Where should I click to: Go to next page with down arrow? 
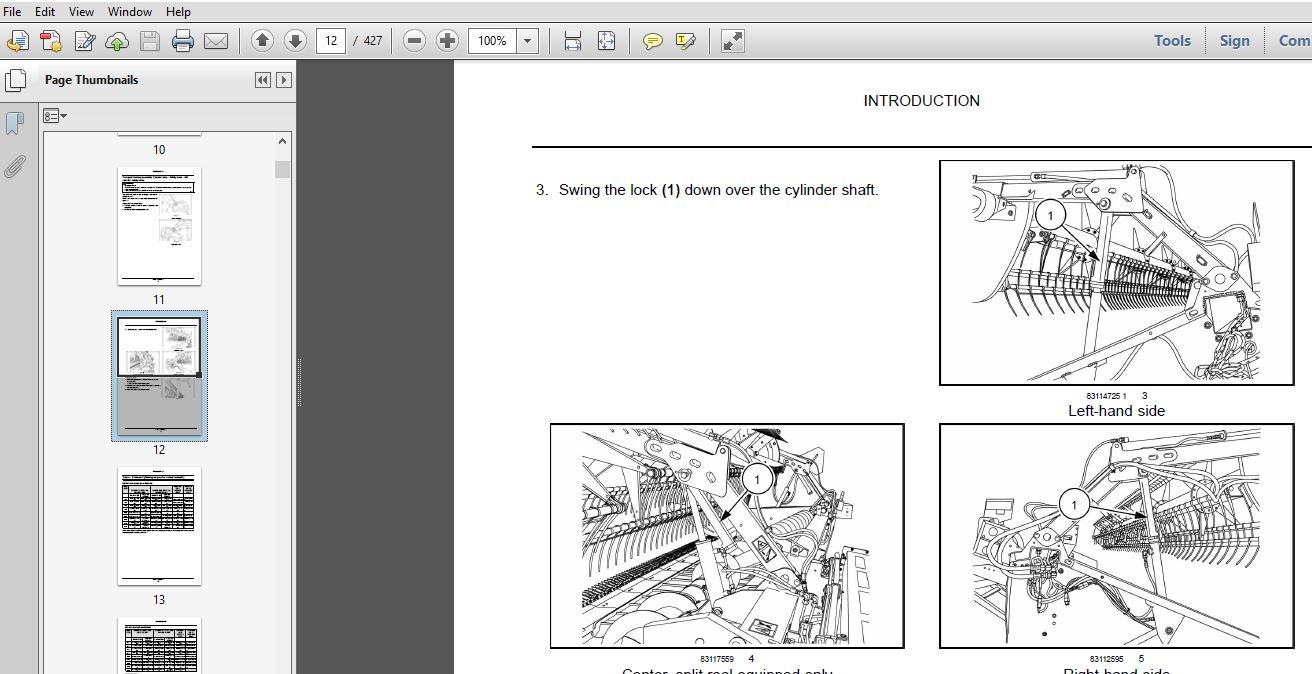click(295, 41)
